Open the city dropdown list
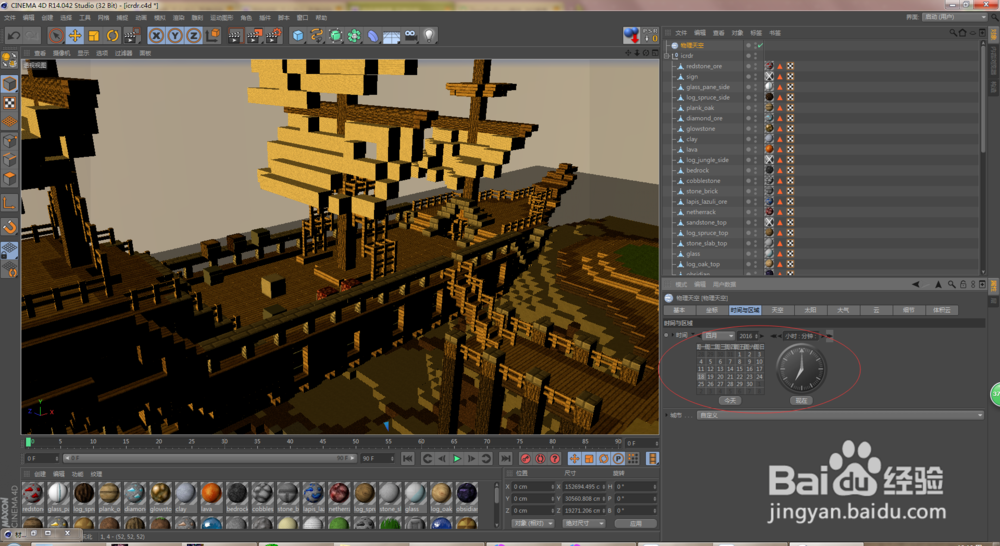The image size is (1000, 546). [x=840, y=415]
